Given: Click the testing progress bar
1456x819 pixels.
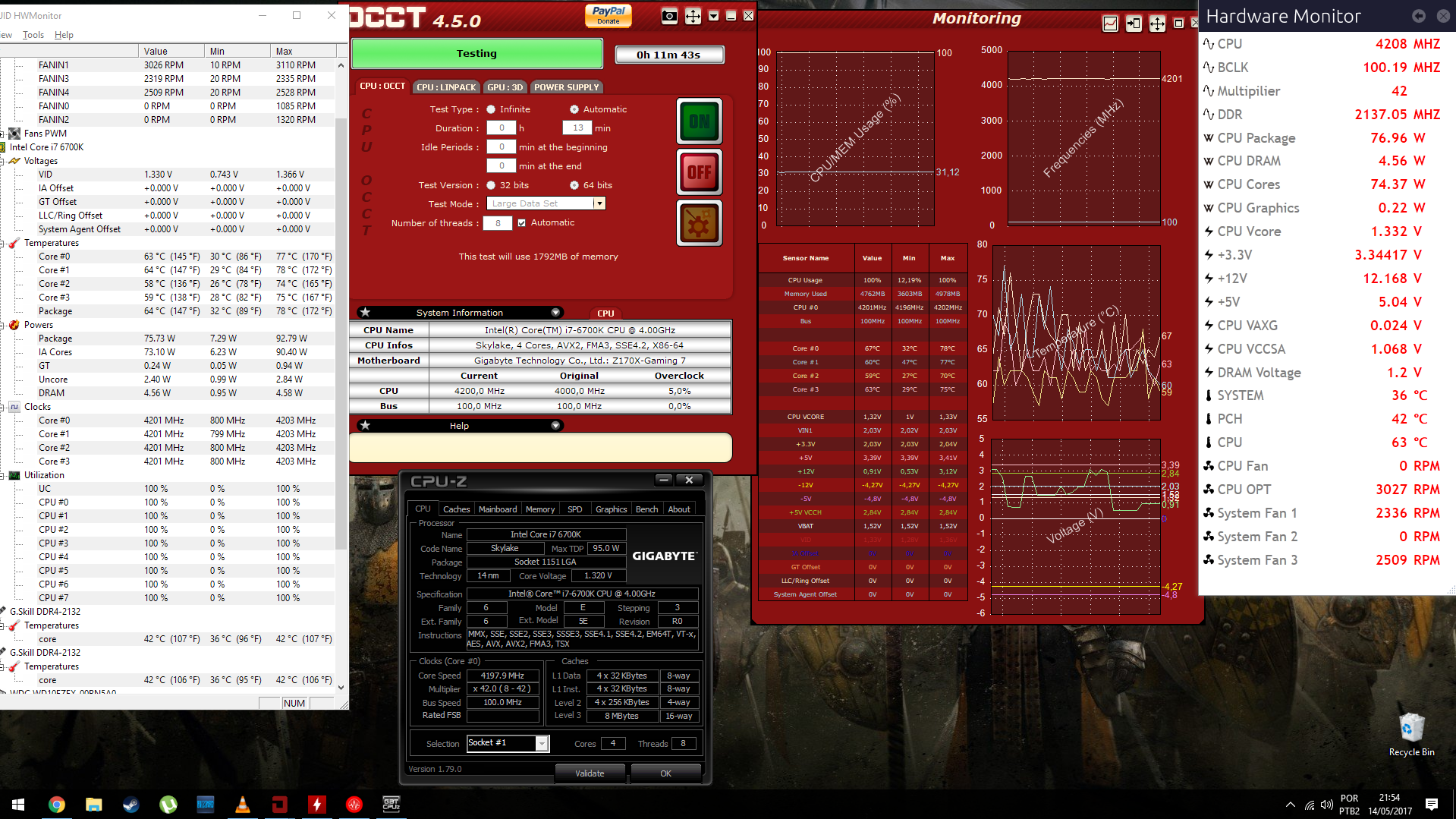Looking at the screenshot, I should click(476, 54).
